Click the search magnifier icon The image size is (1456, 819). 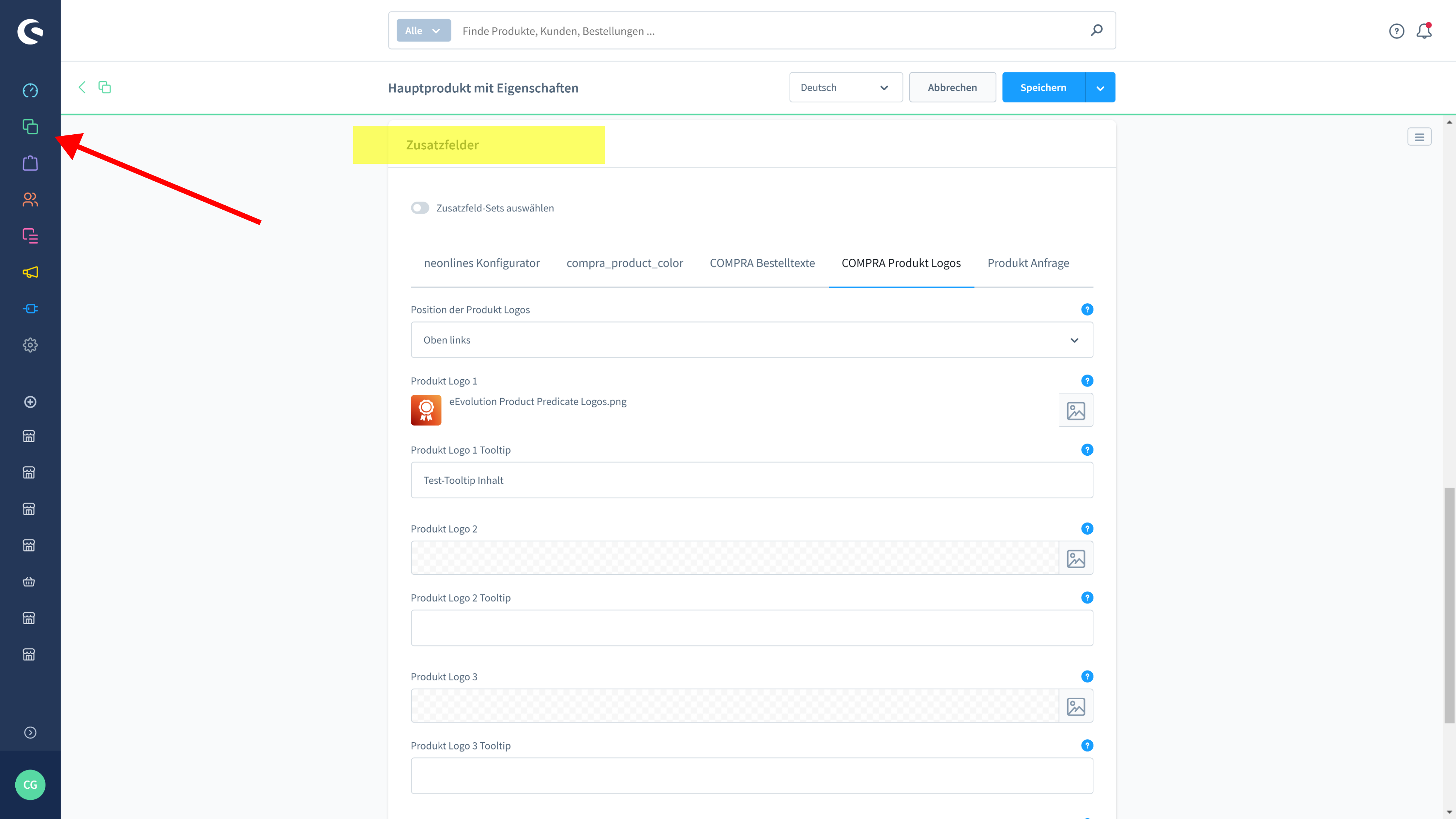[x=1096, y=31]
